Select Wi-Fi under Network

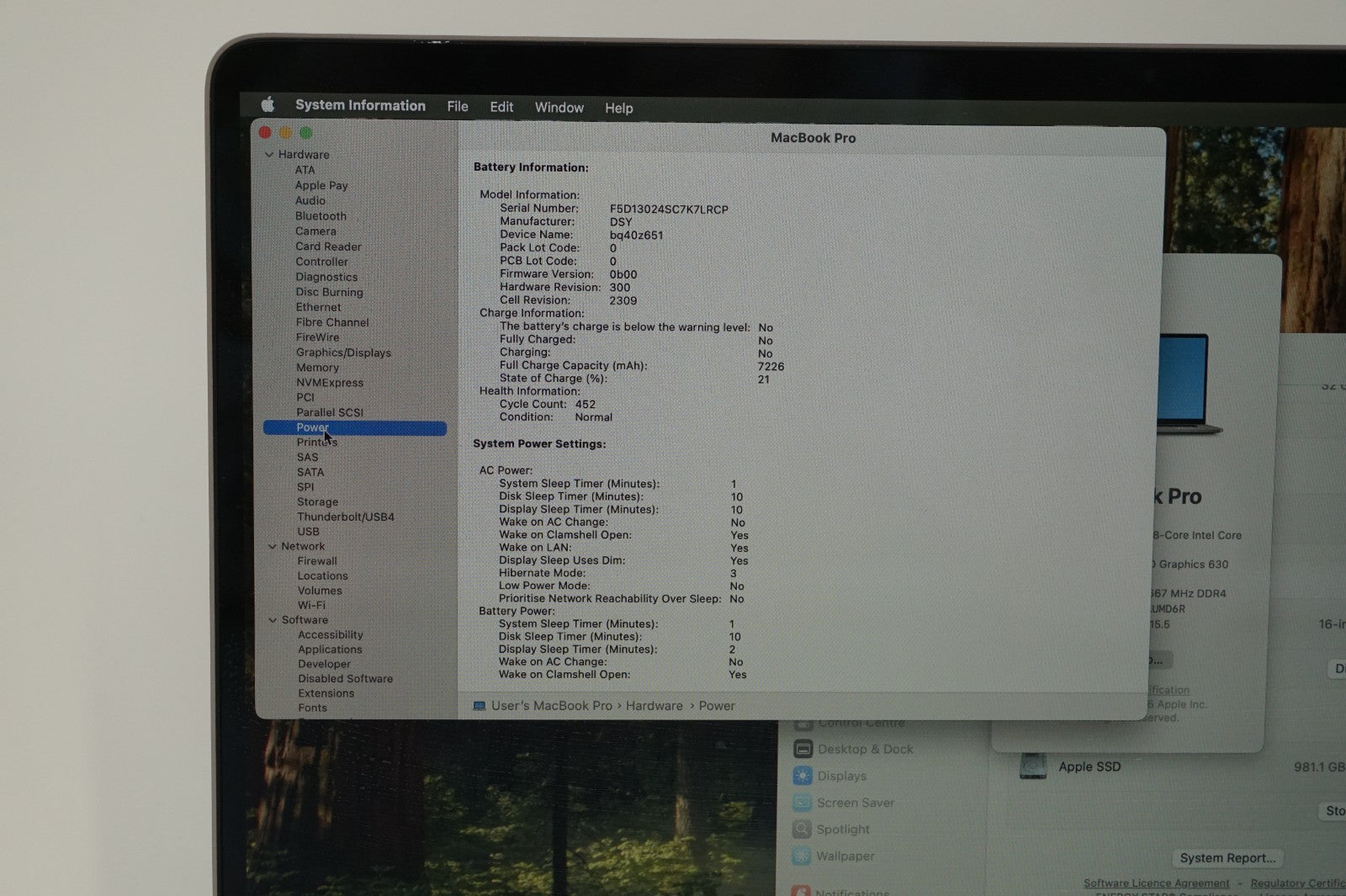(311, 606)
